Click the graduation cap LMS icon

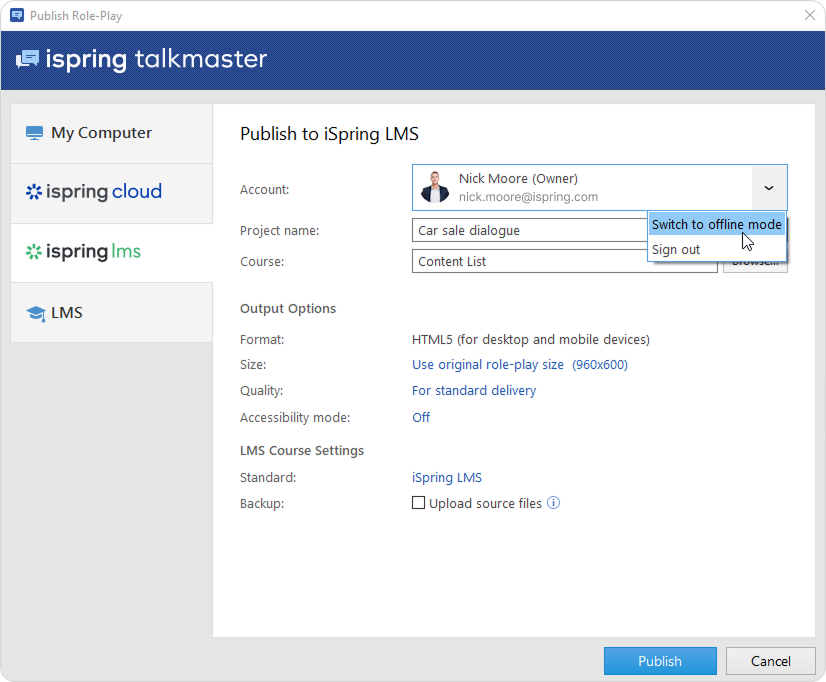pos(36,313)
